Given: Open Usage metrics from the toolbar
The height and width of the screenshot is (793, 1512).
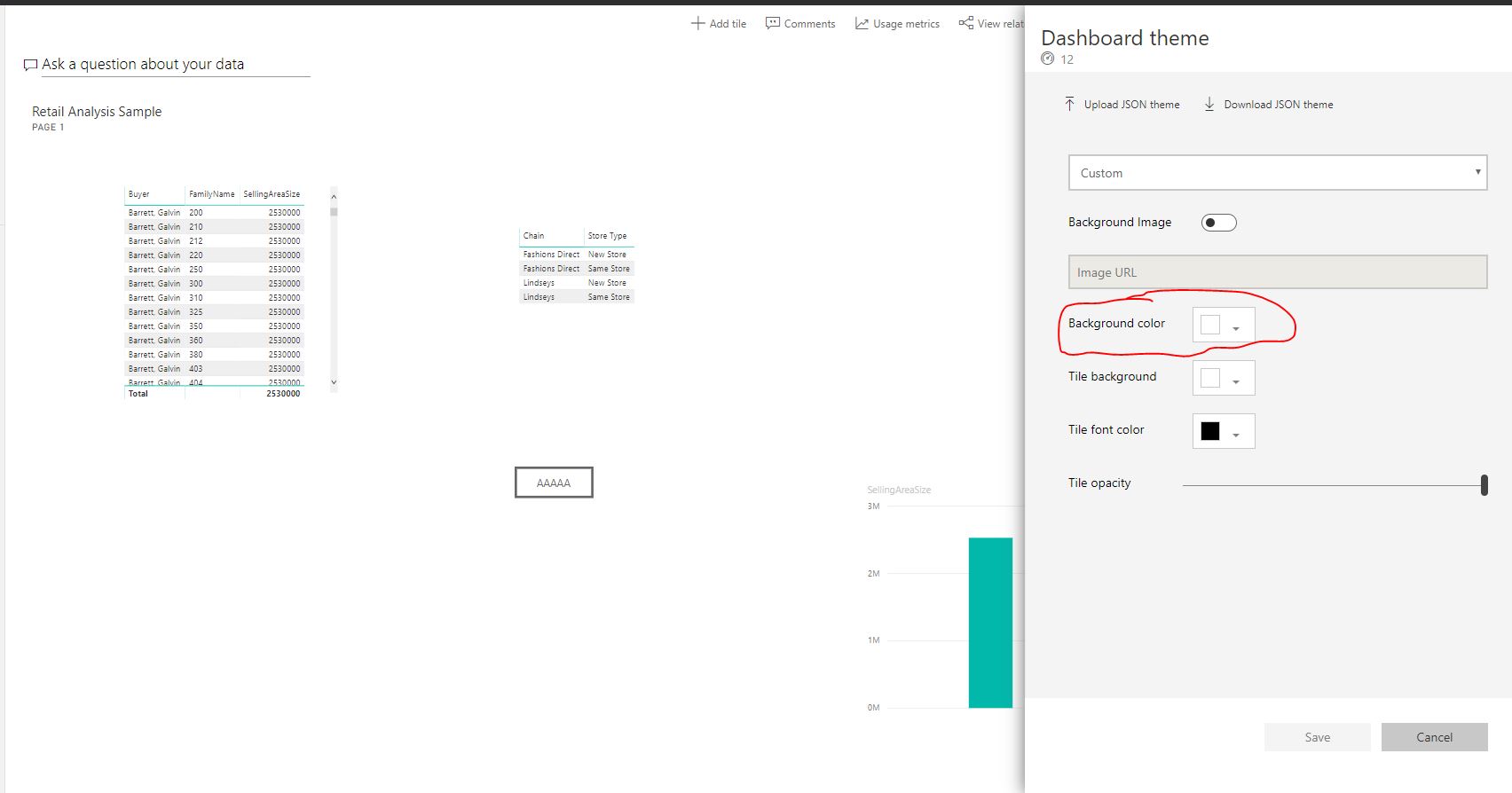Looking at the screenshot, I should click(x=897, y=24).
